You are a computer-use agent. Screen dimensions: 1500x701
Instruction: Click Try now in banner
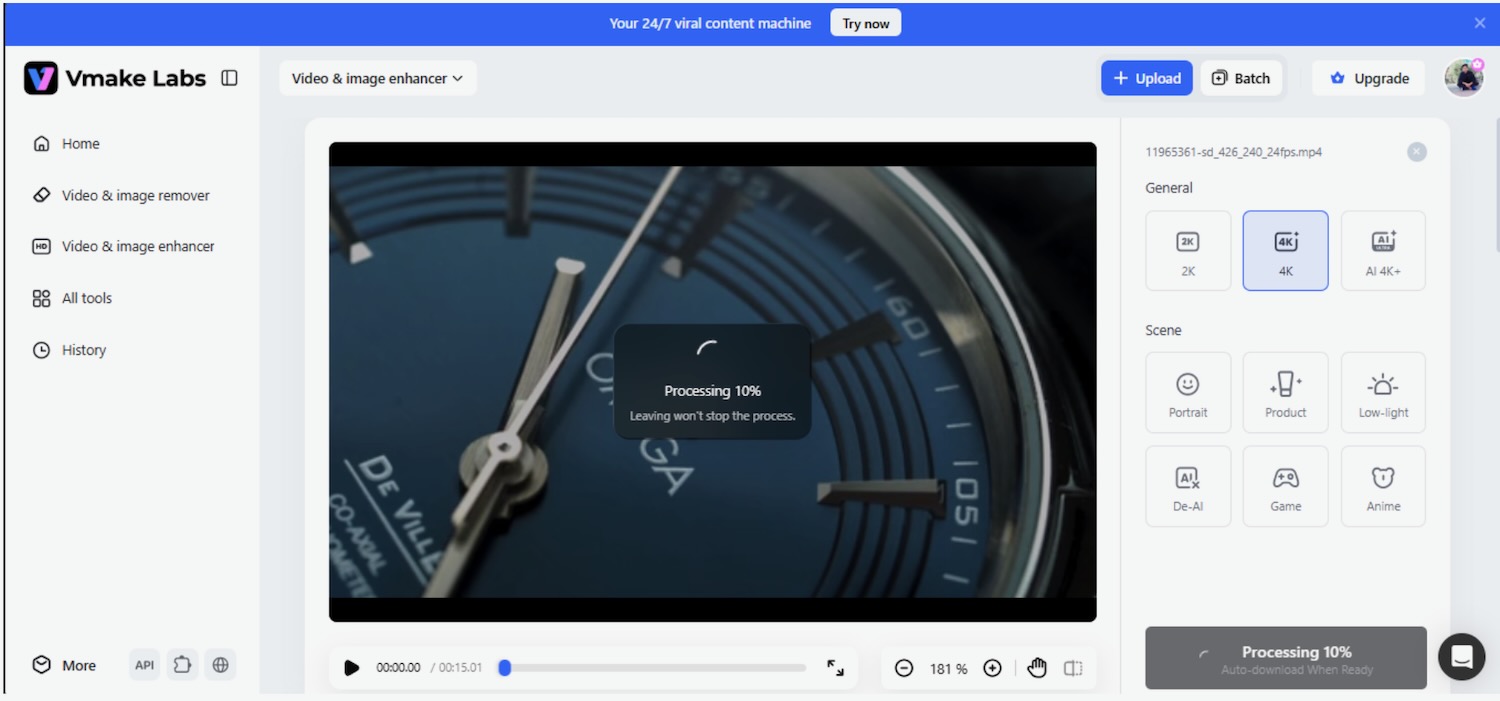(865, 23)
